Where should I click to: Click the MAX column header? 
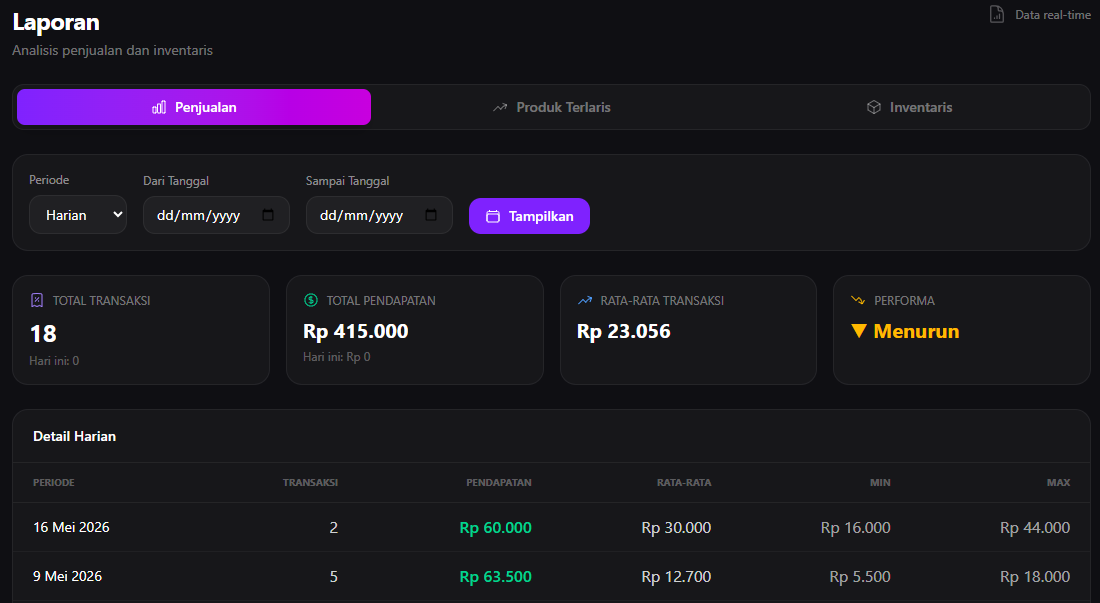[x=1058, y=482]
